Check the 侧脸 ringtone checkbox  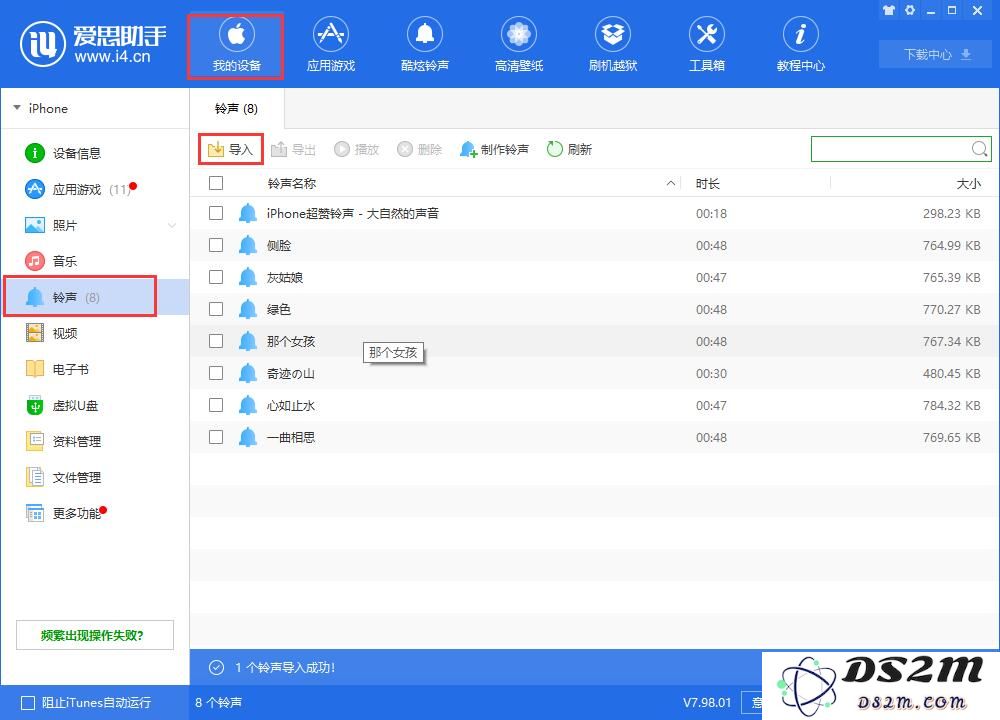pos(216,245)
